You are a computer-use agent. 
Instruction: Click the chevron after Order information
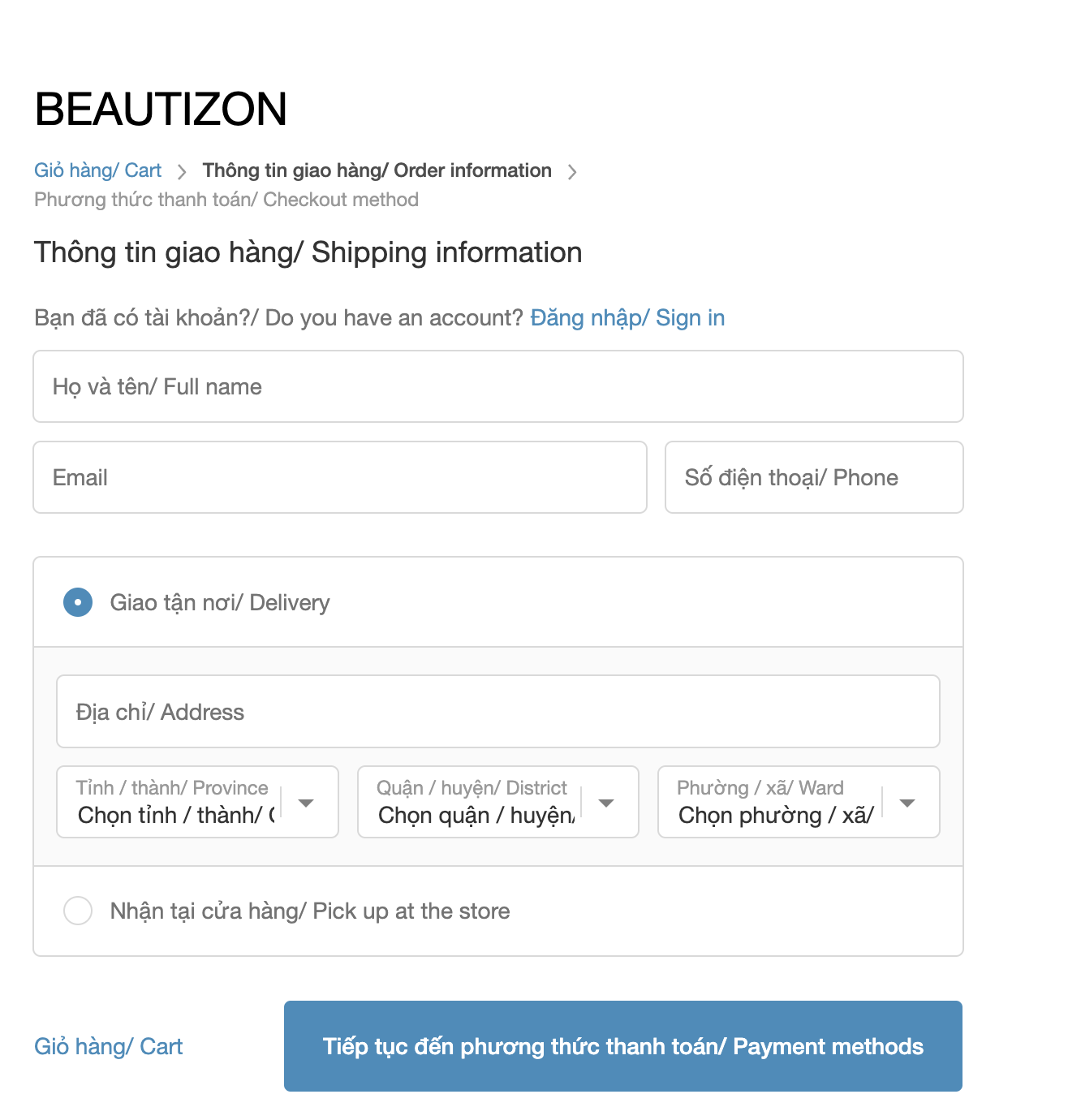pos(572,172)
